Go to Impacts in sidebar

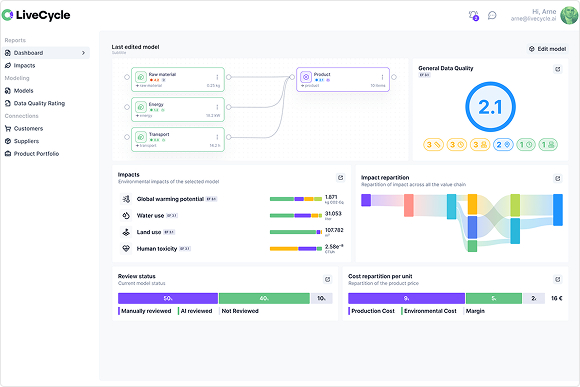coord(24,65)
